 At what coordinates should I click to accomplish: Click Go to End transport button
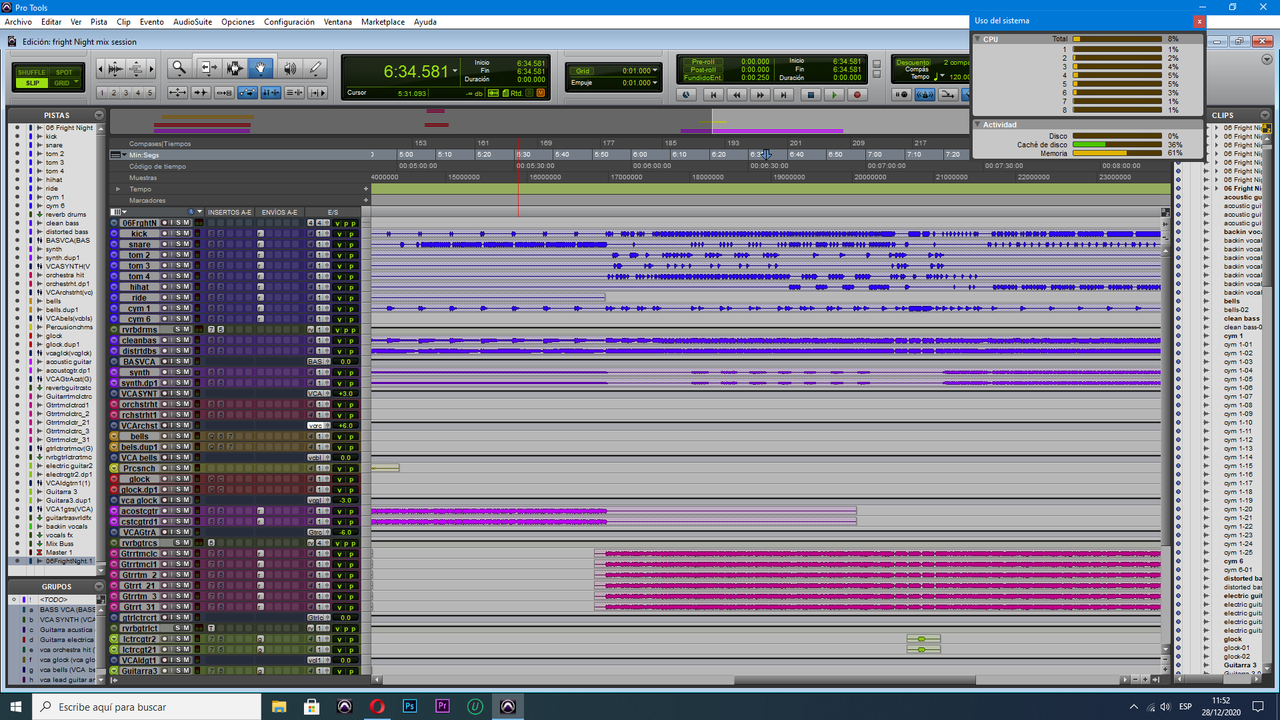(x=783, y=95)
